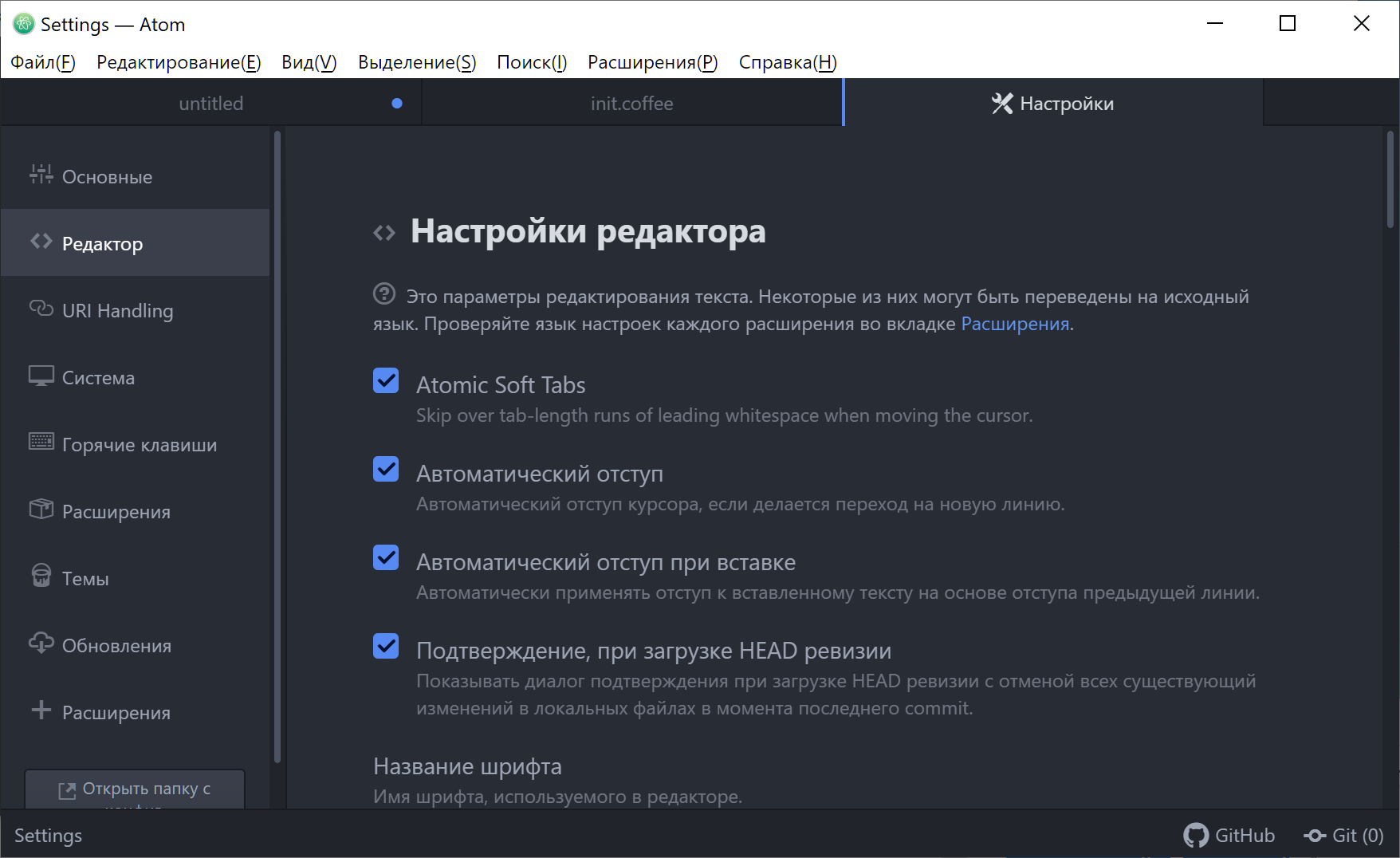Click the code icon beside Настройки редактора heading
Screen dimensions: 1400x858
384,233
